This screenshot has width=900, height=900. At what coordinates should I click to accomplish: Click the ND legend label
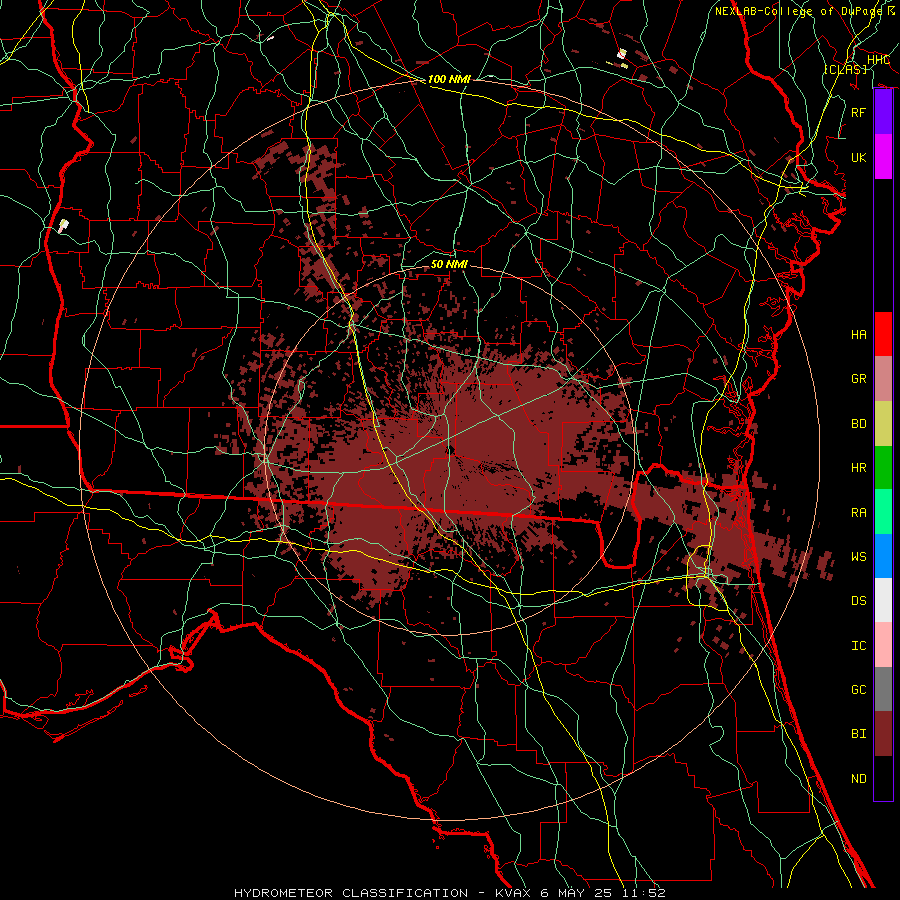point(858,778)
